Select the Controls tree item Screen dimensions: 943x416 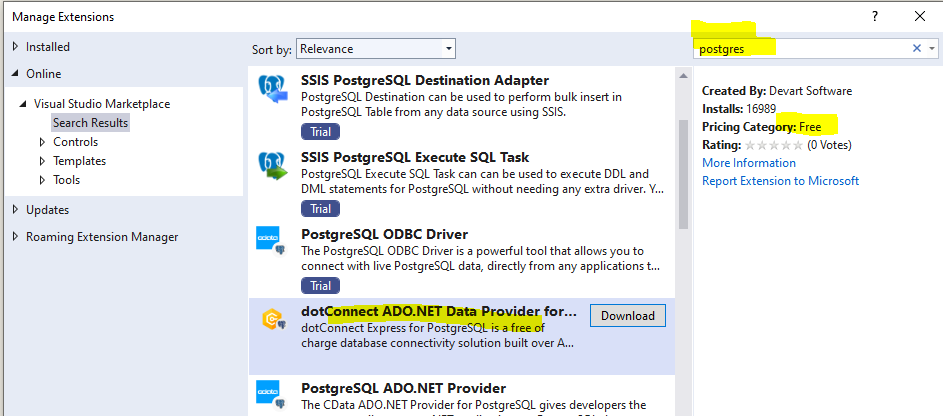pyautogui.click(x=76, y=142)
